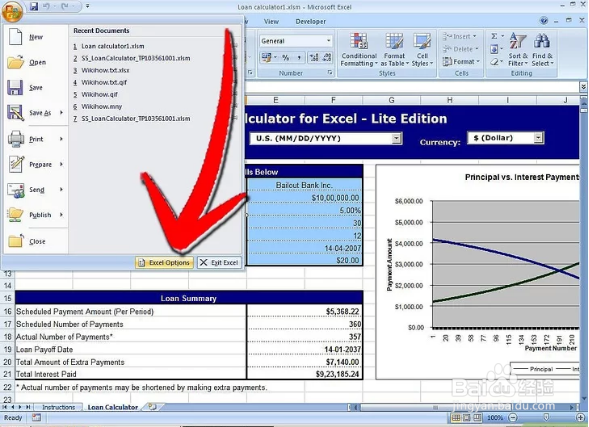This screenshot has height=427, width=589.
Task: Click the Find & Select binoculars icon
Action: coord(542,41)
